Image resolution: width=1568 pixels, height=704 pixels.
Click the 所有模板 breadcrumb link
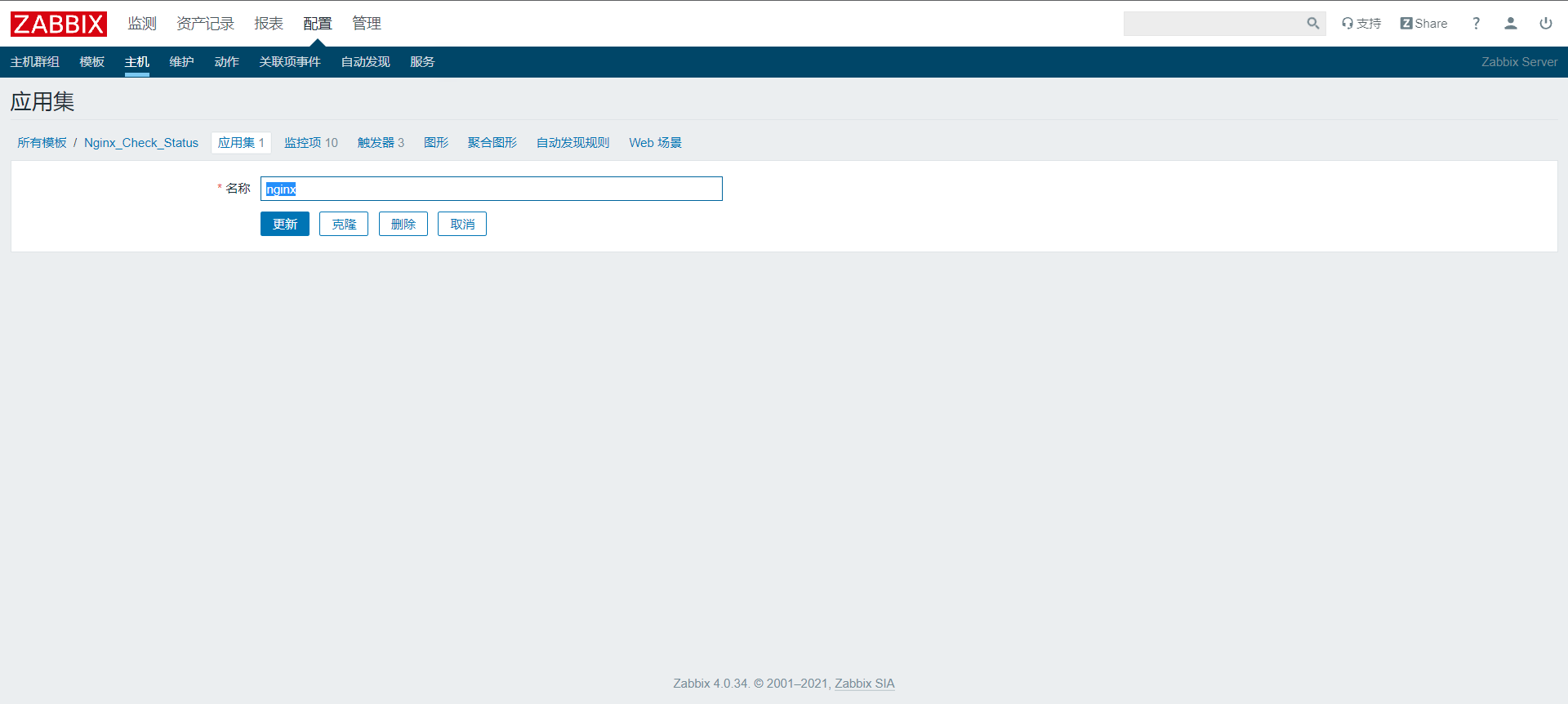42,143
